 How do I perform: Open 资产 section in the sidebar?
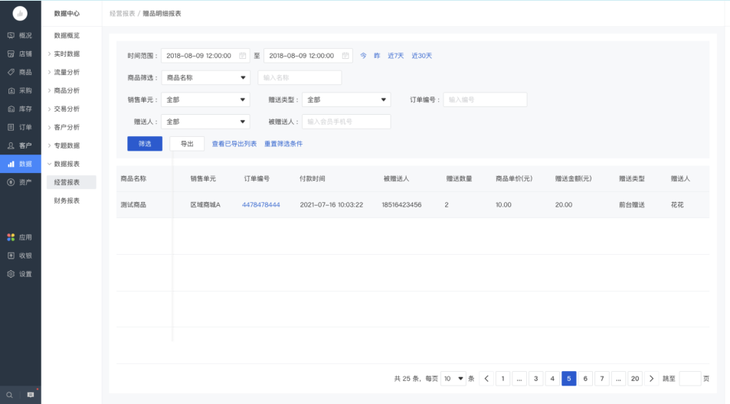(x=20, y=182)
